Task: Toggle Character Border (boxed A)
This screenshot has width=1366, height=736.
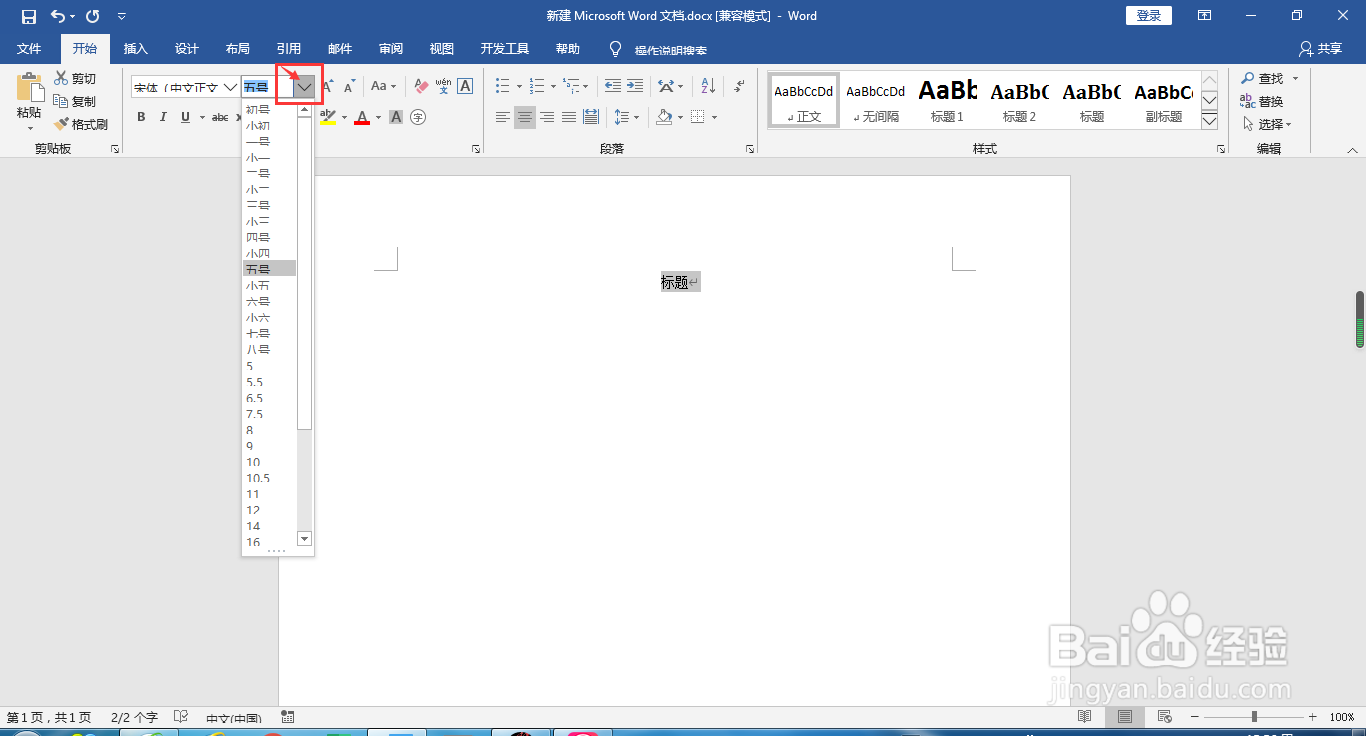Action: pos(465,87)
